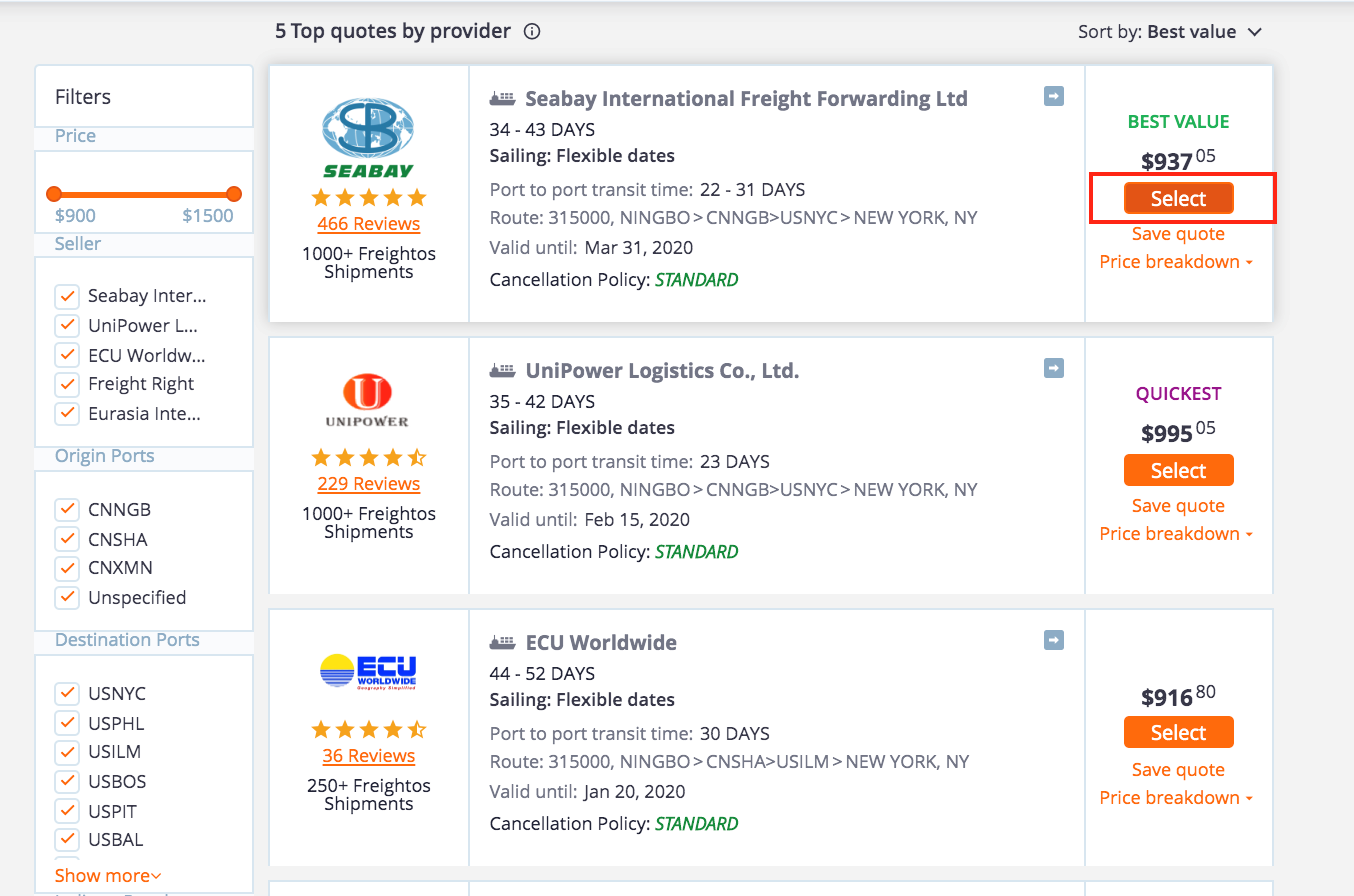Select the Seabay $937 quote

pos(1178,198)
